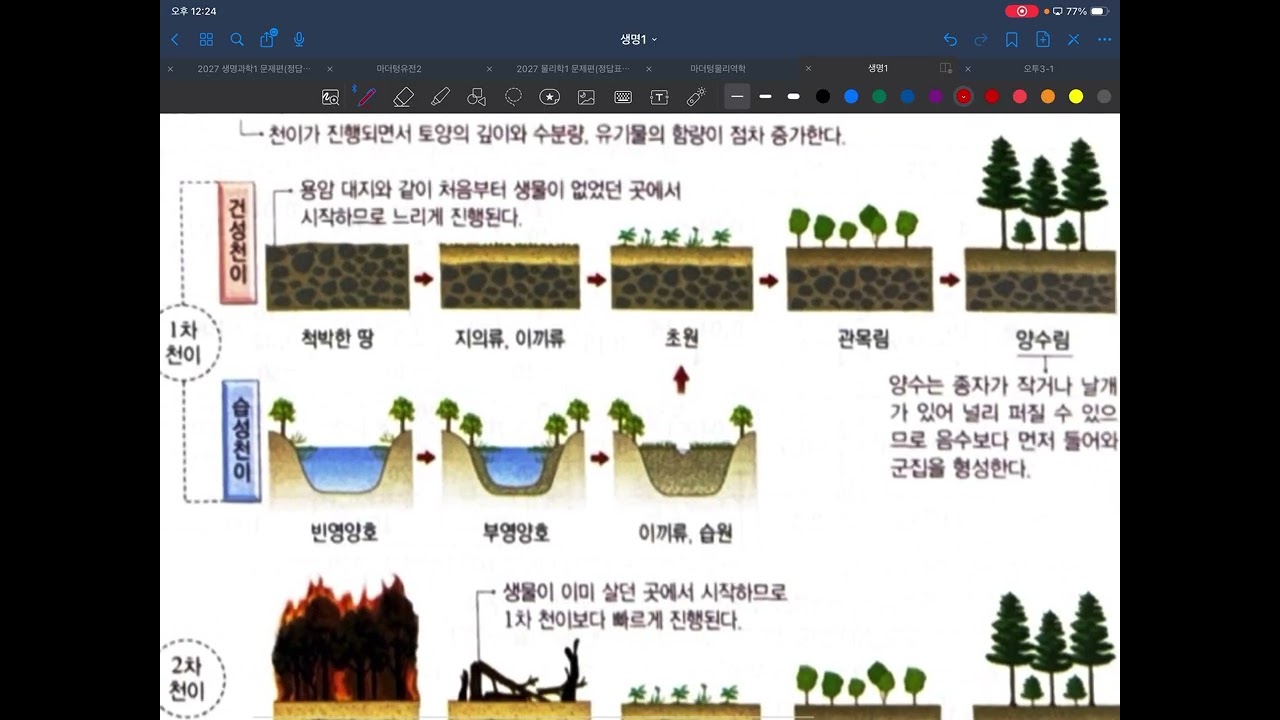Tap the battery 77% status indicator
Viewport: 1280px width, 720px height.
(x=1087, y=11)
